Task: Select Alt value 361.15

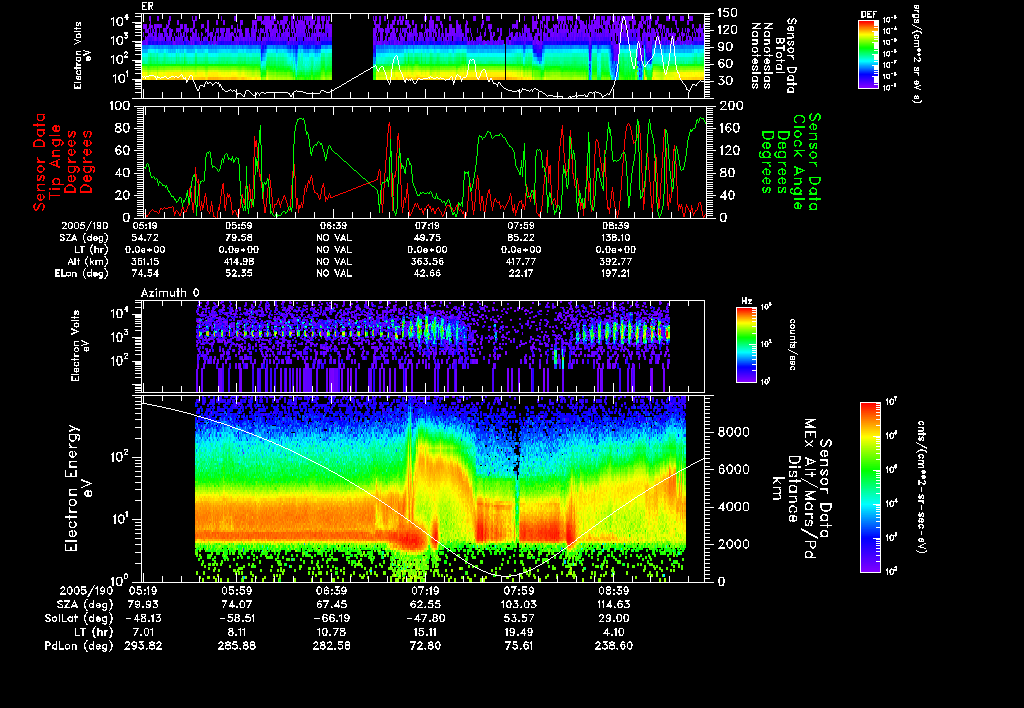Action: [x=145, y=261]
